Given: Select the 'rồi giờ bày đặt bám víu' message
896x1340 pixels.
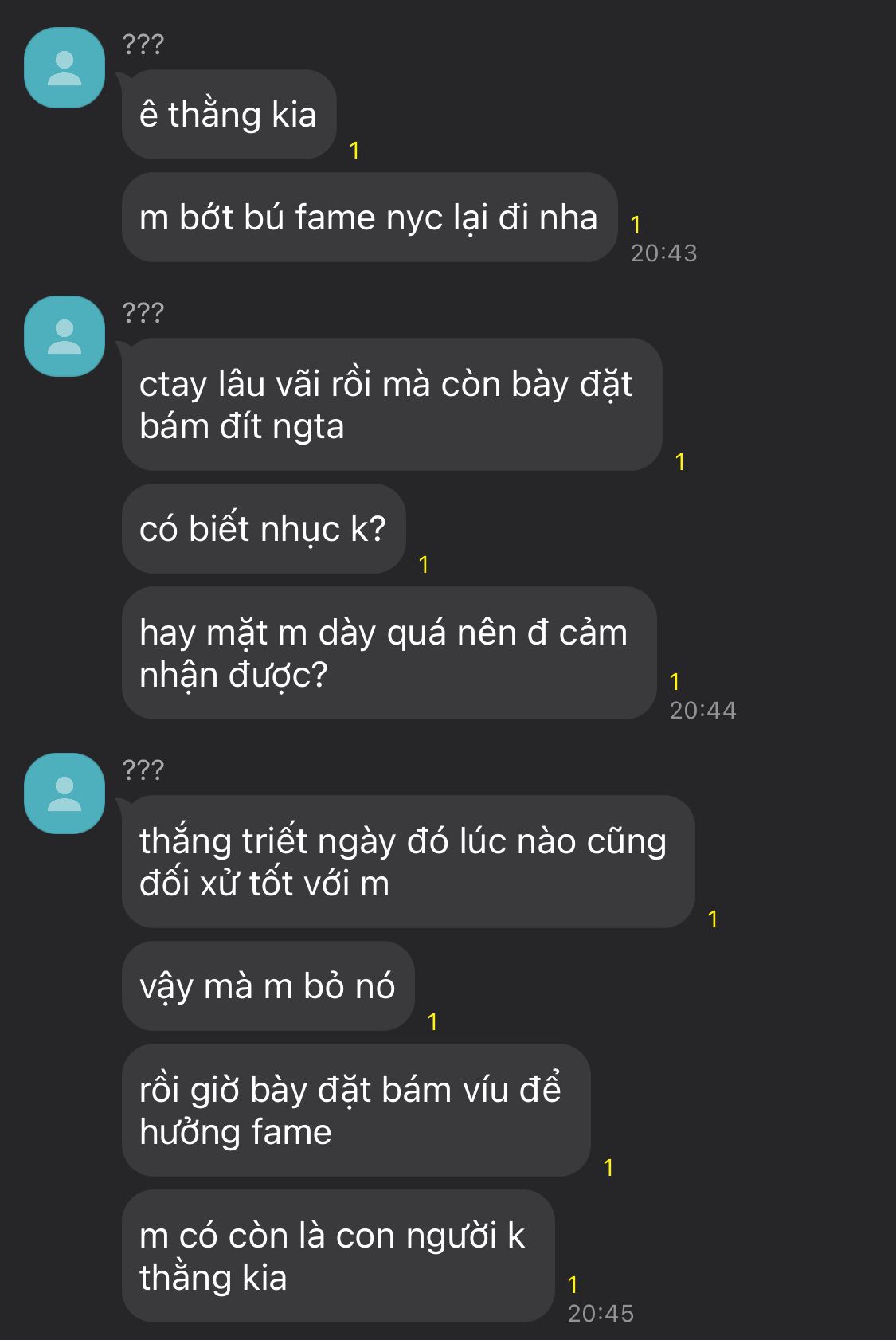Looking at the screenshot, I should (x=356, y=1111).
